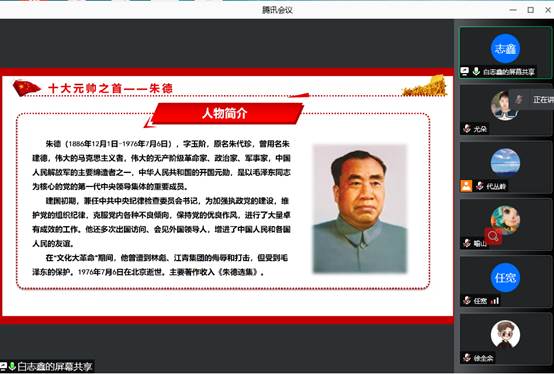The height and width of the screenshot is (374, 554).
Task: Click the network signal bars beside 任宽
Action: (x=495, y=301)
